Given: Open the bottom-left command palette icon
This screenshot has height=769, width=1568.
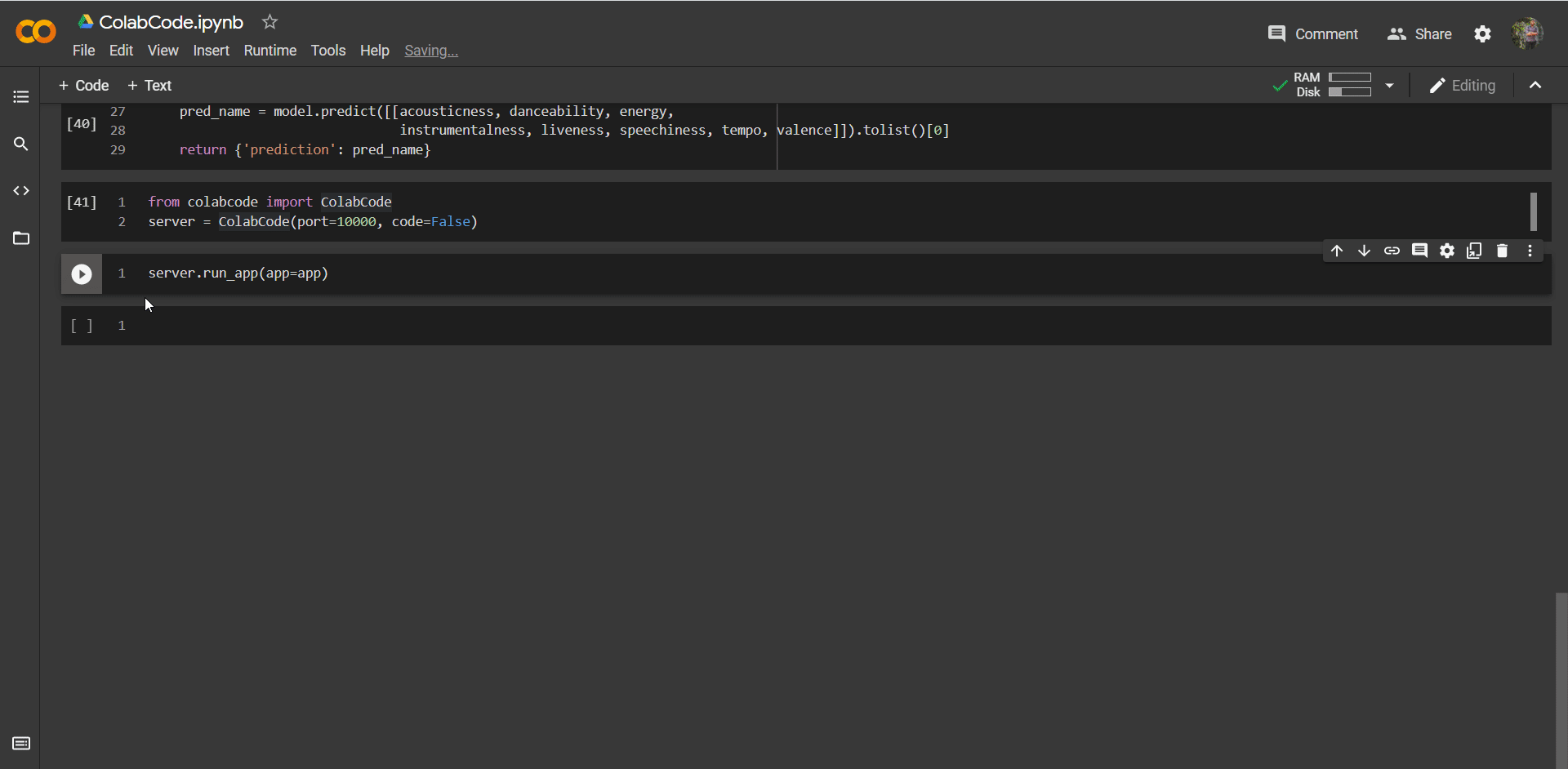Looking at the screenshot, I should (x=21, y=744).
